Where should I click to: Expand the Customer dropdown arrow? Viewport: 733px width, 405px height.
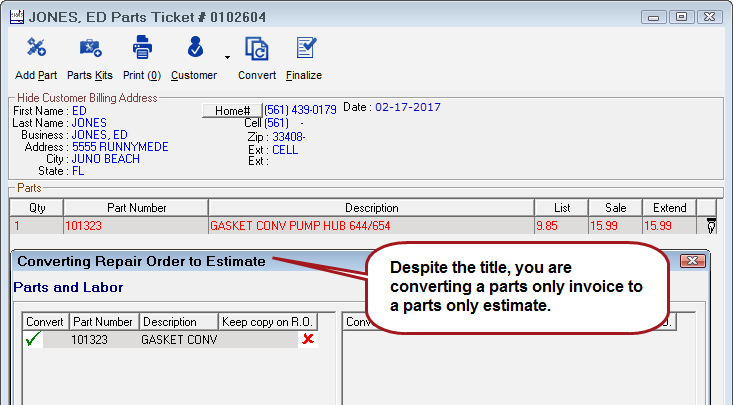[227, 57]
